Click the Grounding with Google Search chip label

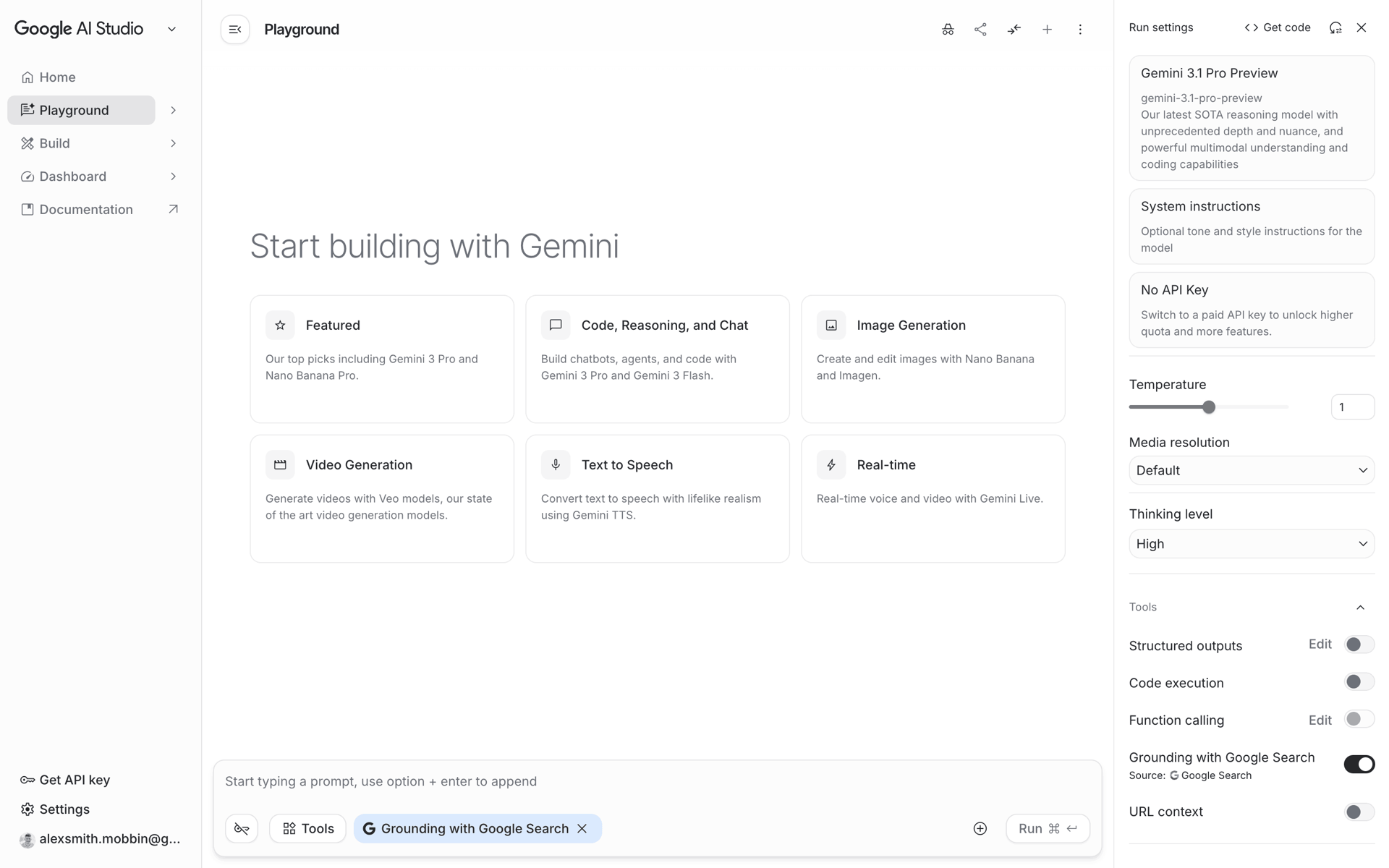475,829
